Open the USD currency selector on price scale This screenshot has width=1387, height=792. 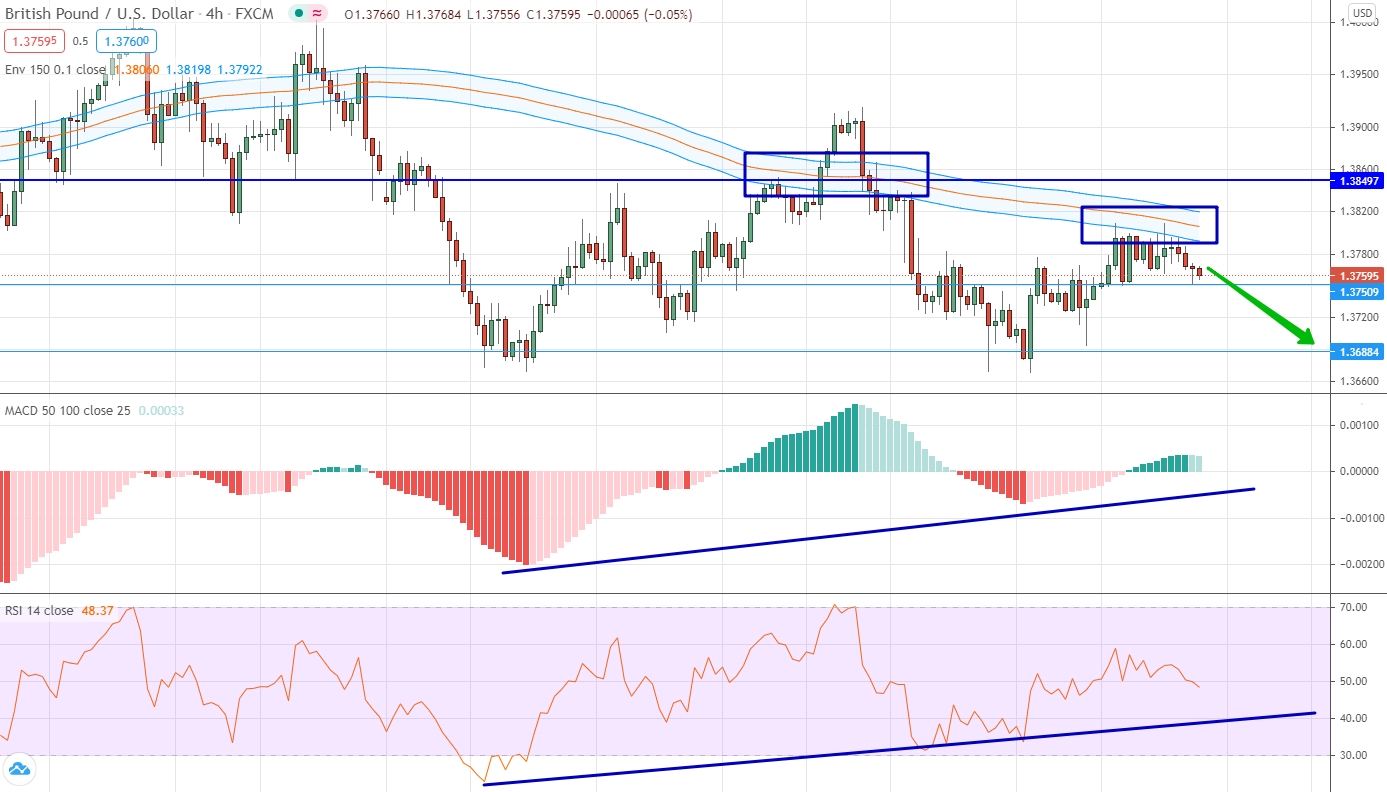pos(1361,13)
